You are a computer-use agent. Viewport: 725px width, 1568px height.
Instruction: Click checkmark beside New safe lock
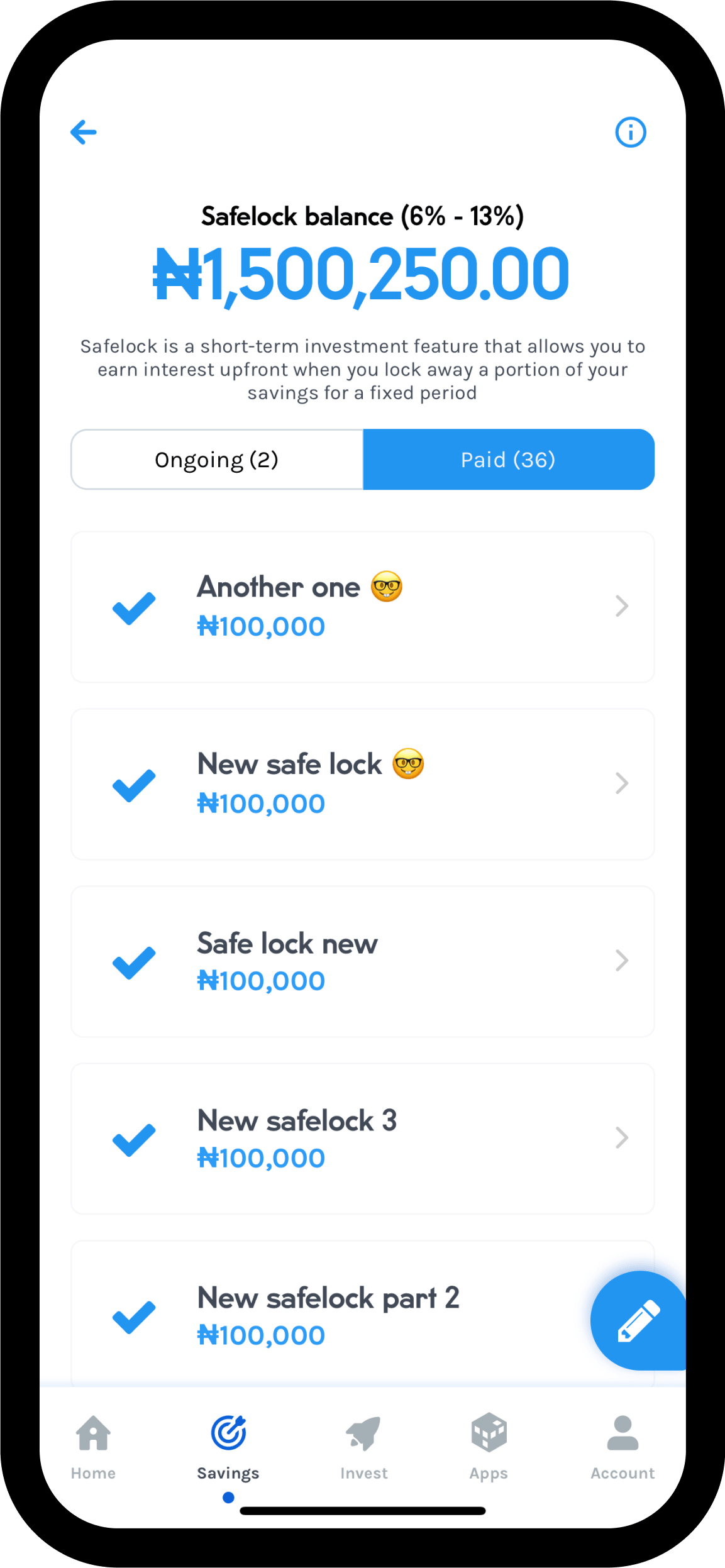pos(134,785)
